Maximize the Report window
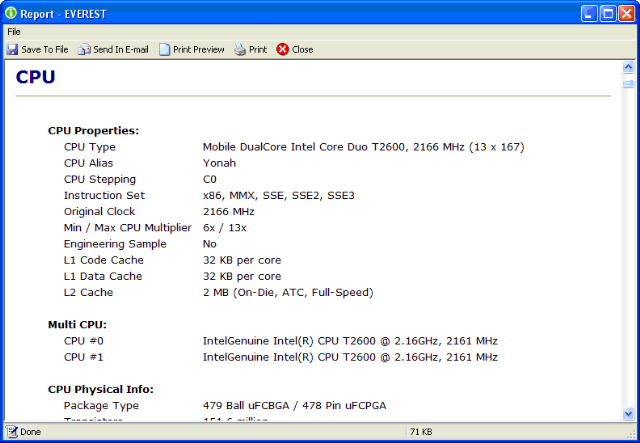640x443 pixels. 608,13
